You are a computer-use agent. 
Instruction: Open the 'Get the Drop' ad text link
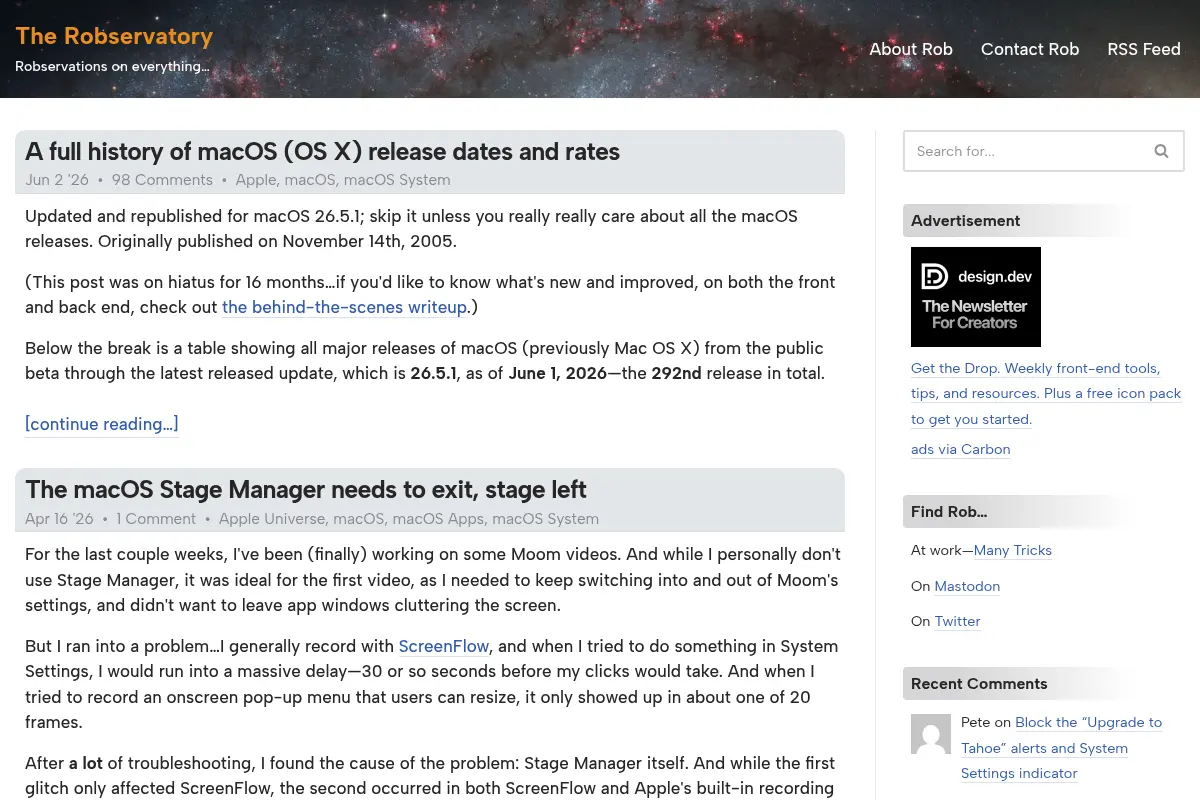coord(1046,393)
